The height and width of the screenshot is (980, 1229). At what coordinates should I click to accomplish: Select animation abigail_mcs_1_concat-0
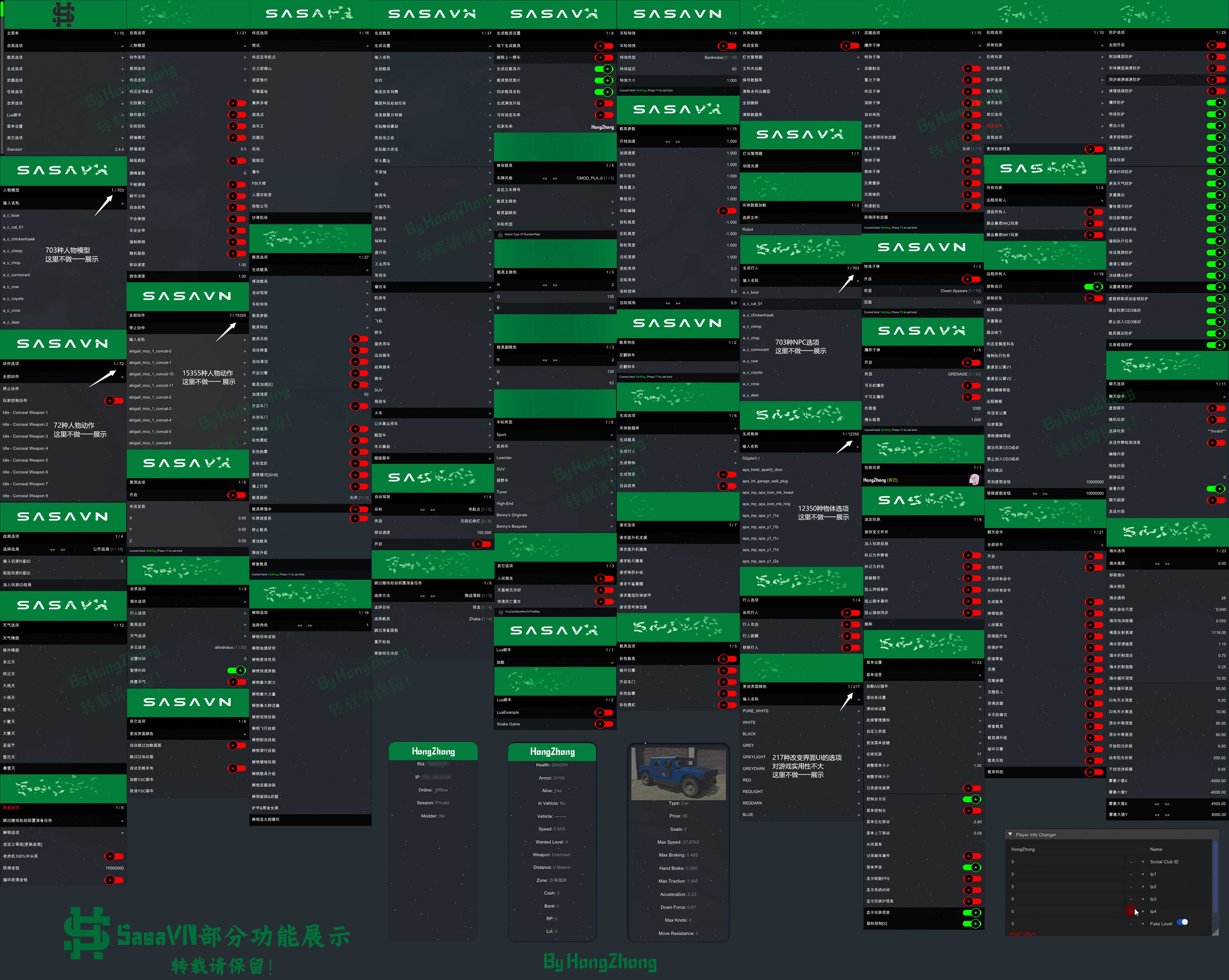pos(188,351)
